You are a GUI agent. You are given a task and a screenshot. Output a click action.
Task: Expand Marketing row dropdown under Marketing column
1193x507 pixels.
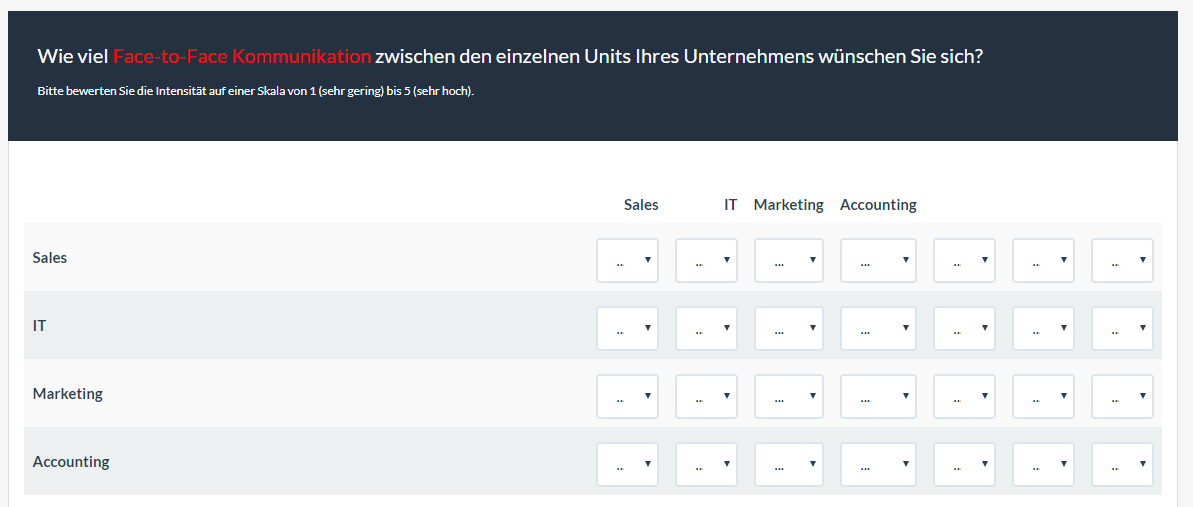tap(788, 396)
